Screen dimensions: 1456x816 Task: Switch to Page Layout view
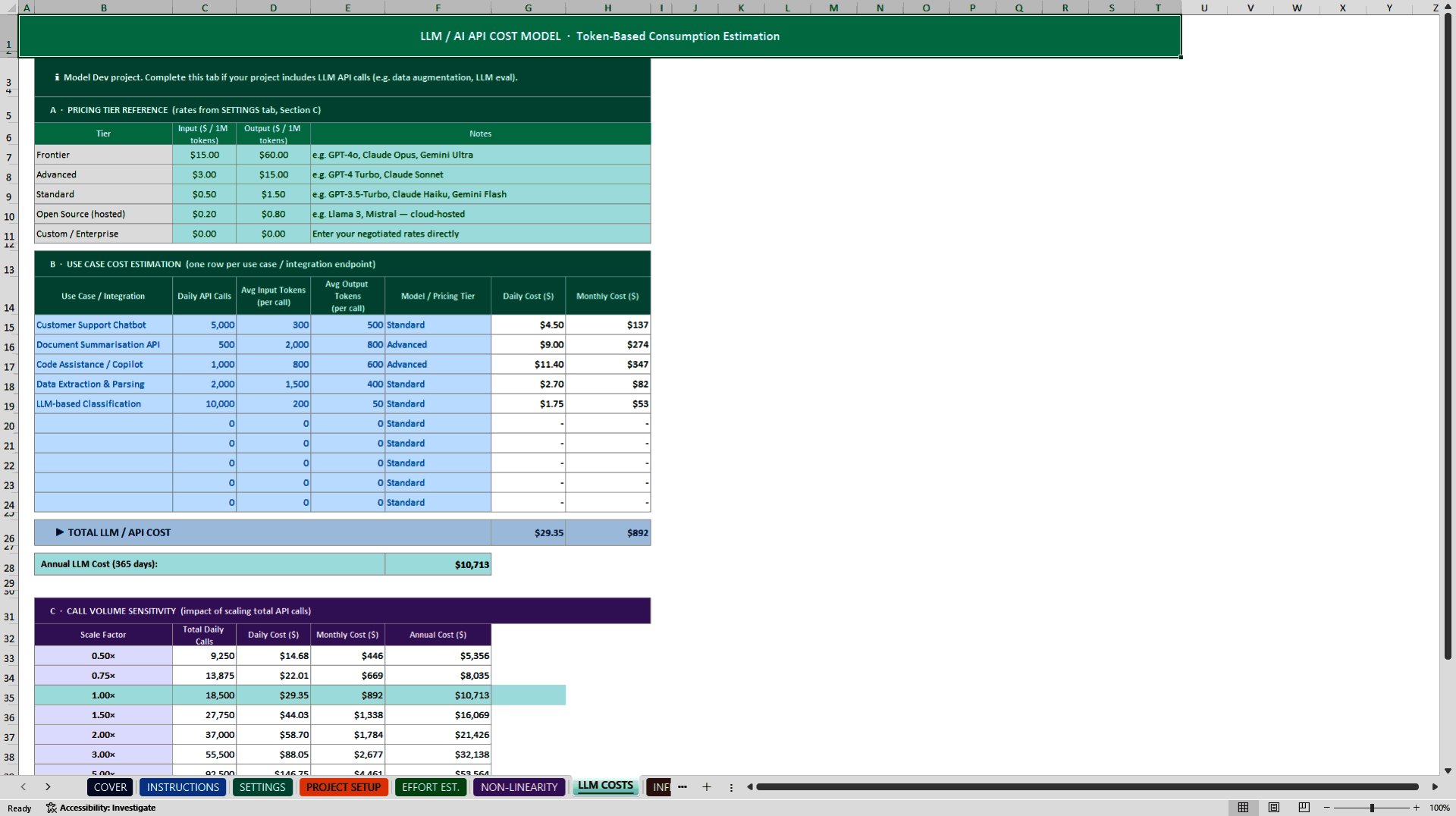tap(1273, 808)
